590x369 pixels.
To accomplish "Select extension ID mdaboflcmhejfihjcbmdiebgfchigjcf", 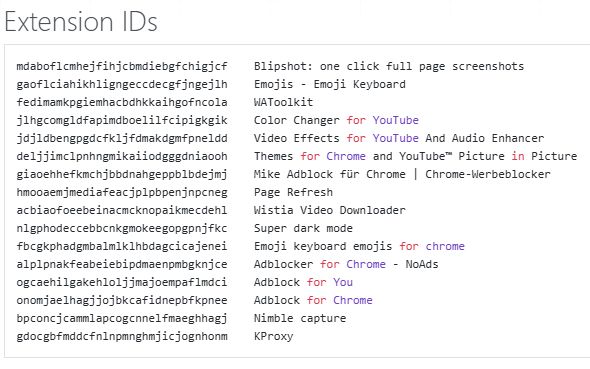I will 122,67.
